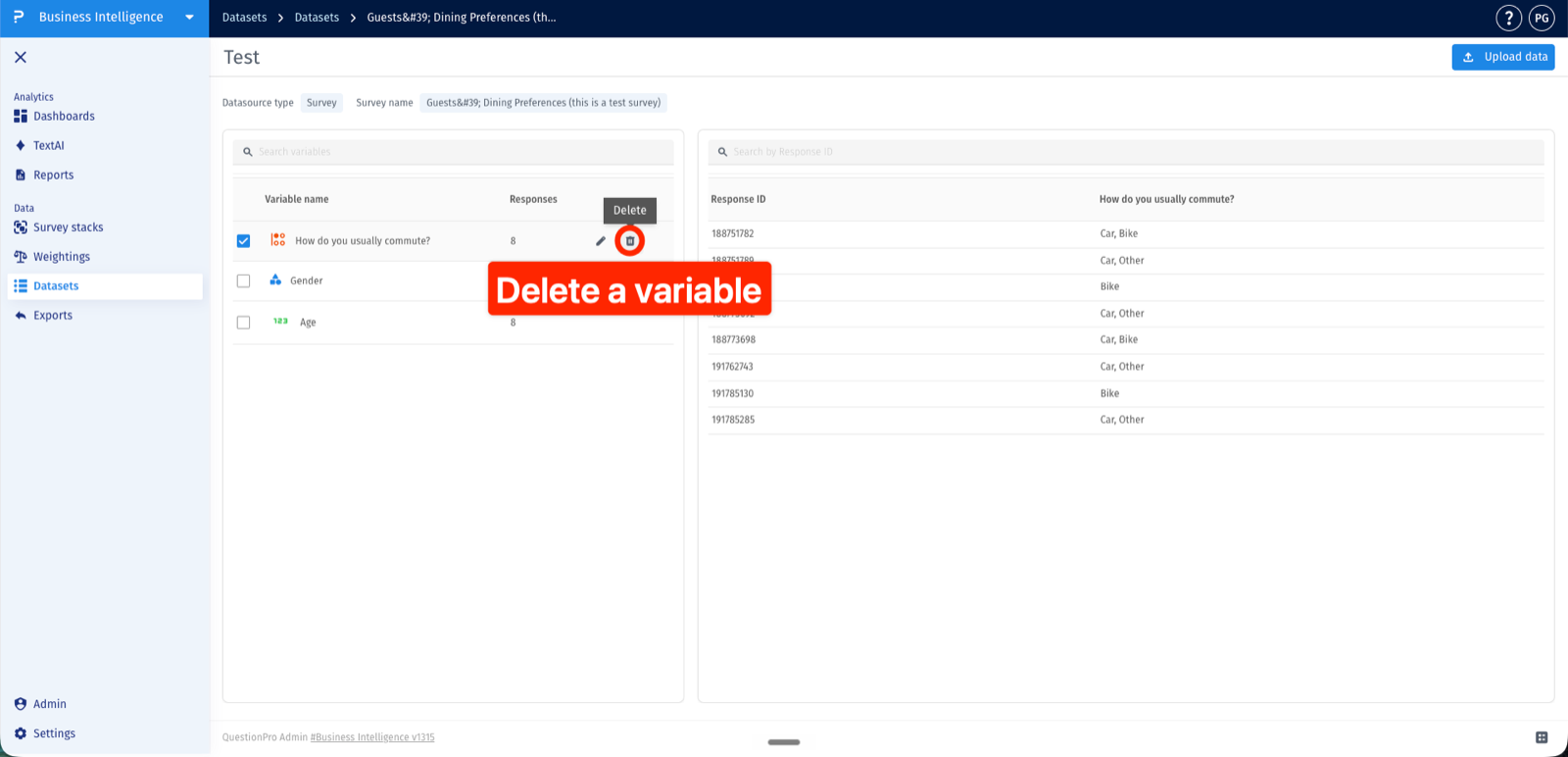The height and width of the screenshot is (757, 1568).
Task: Click the Gender variable type icon
Action: point(275,279)
